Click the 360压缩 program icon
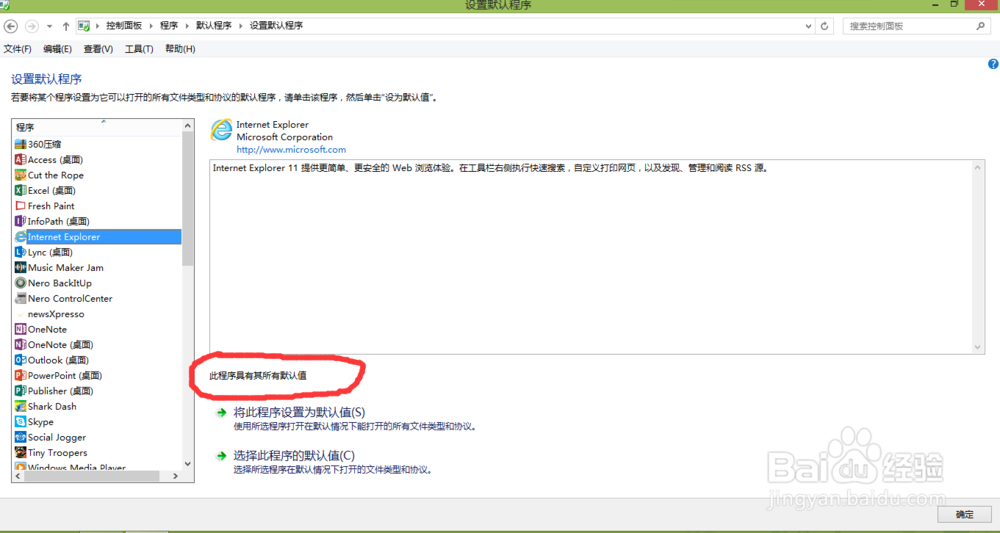The height and width of the screenshot is (533, 1000). 20,145
